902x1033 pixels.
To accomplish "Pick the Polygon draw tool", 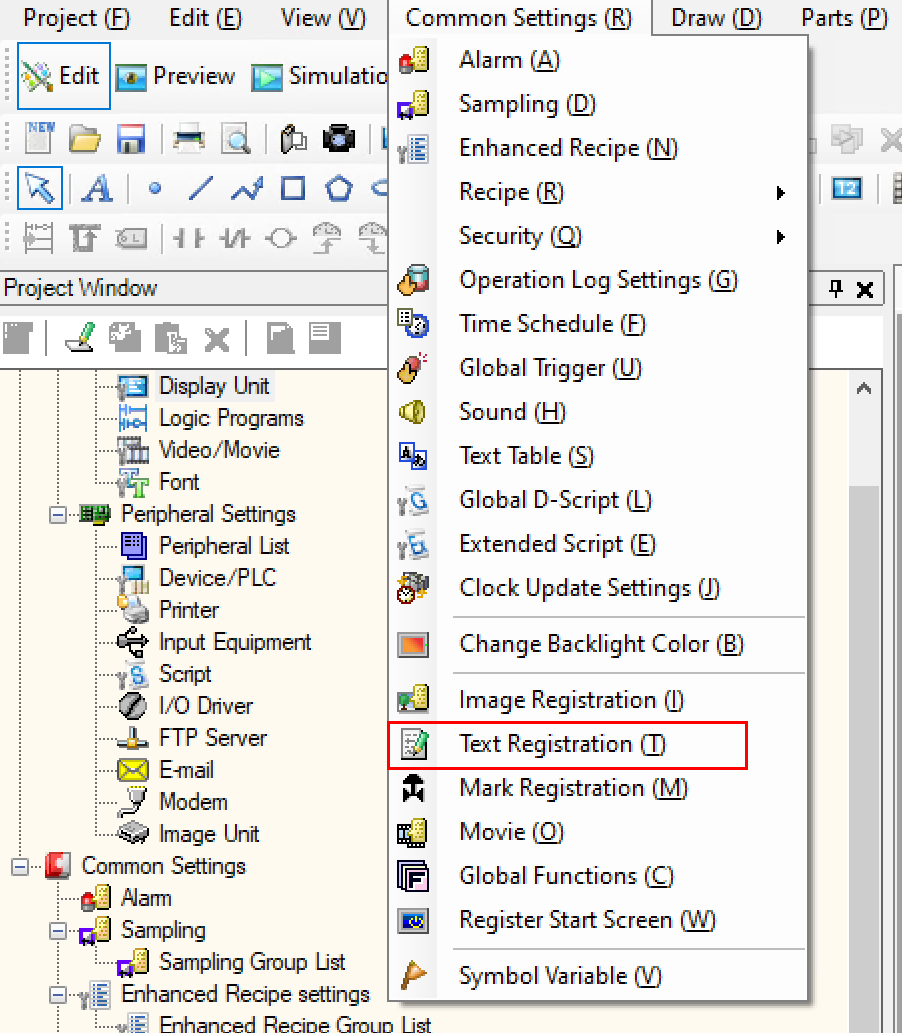I will (x=338, y=188).
